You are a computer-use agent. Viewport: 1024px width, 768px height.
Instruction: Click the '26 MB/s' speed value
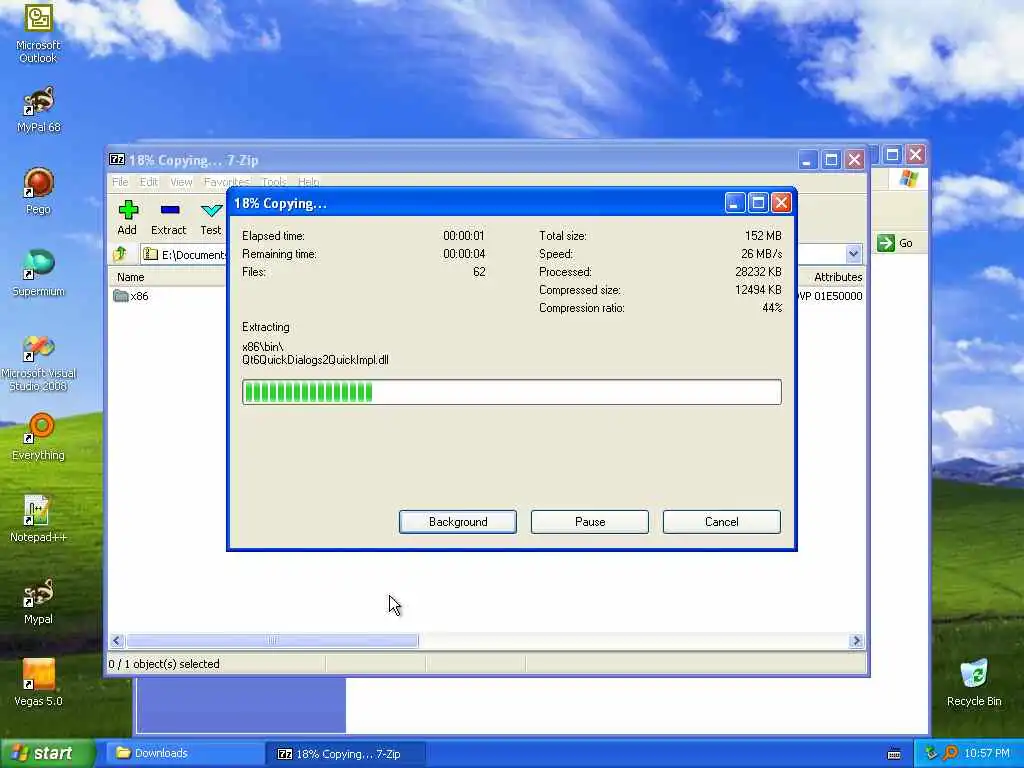[761, 253]
